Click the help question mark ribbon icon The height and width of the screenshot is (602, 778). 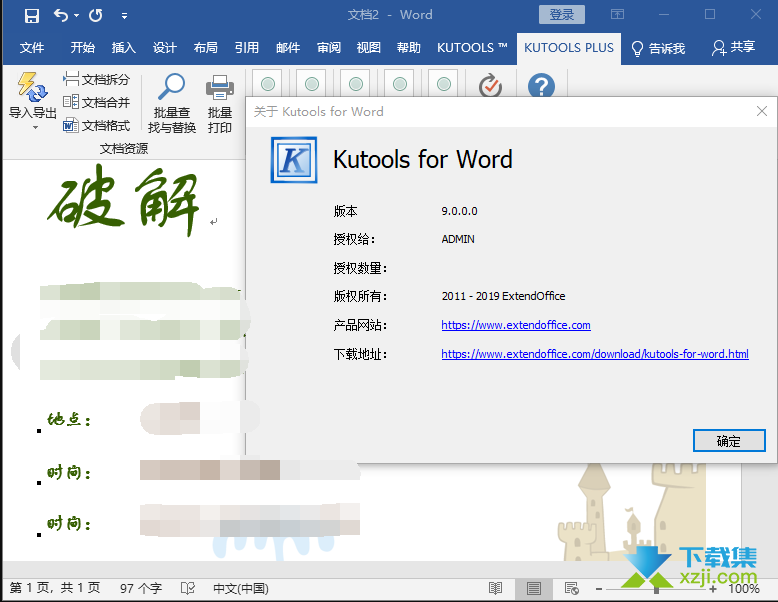541,85
